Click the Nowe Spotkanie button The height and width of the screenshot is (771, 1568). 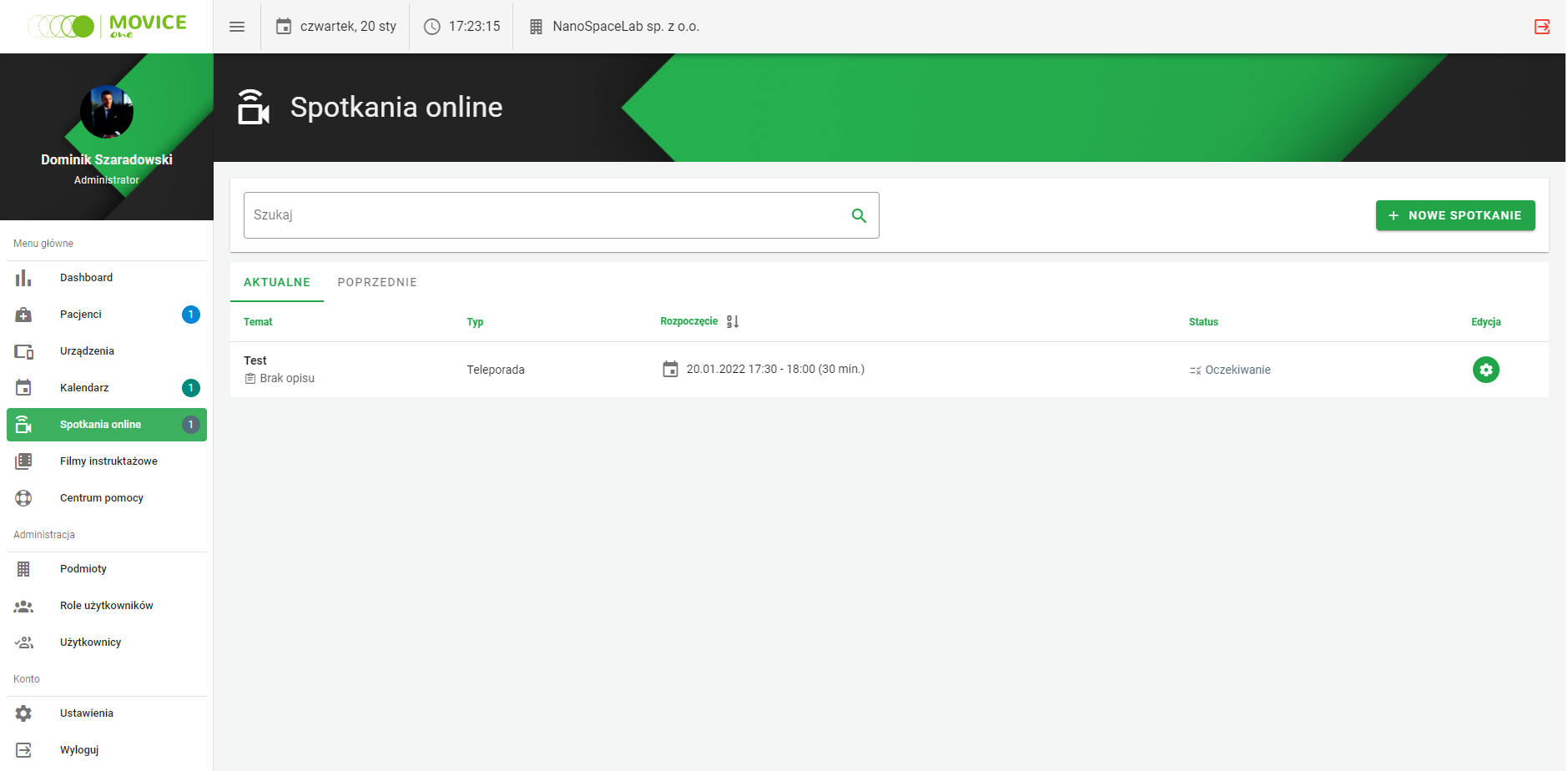[1455, 215]
